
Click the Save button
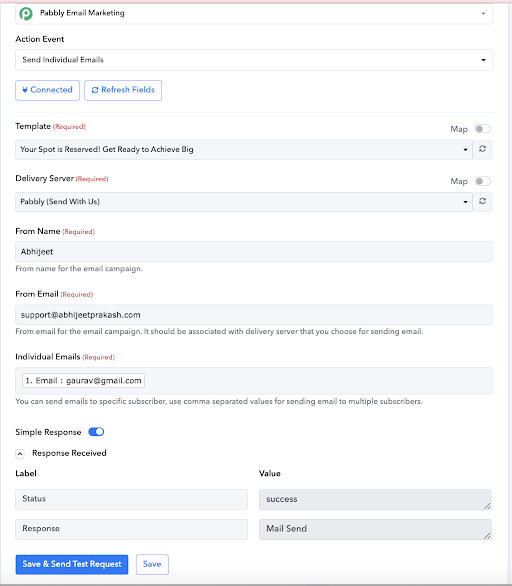[152, 564]
